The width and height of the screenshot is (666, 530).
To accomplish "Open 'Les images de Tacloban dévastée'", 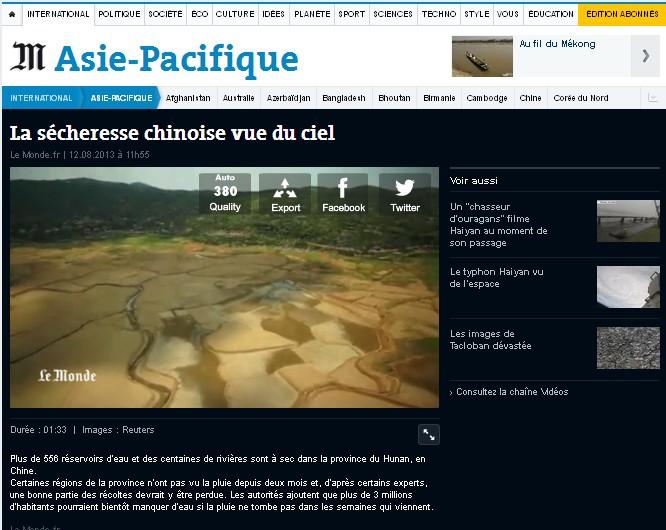I will coord(490,340).
